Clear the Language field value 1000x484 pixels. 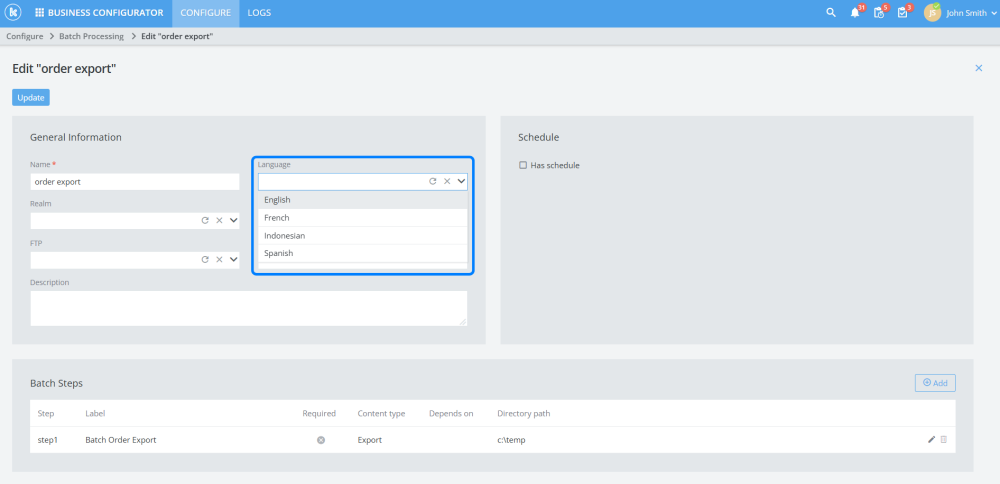(x=447, y=182)
